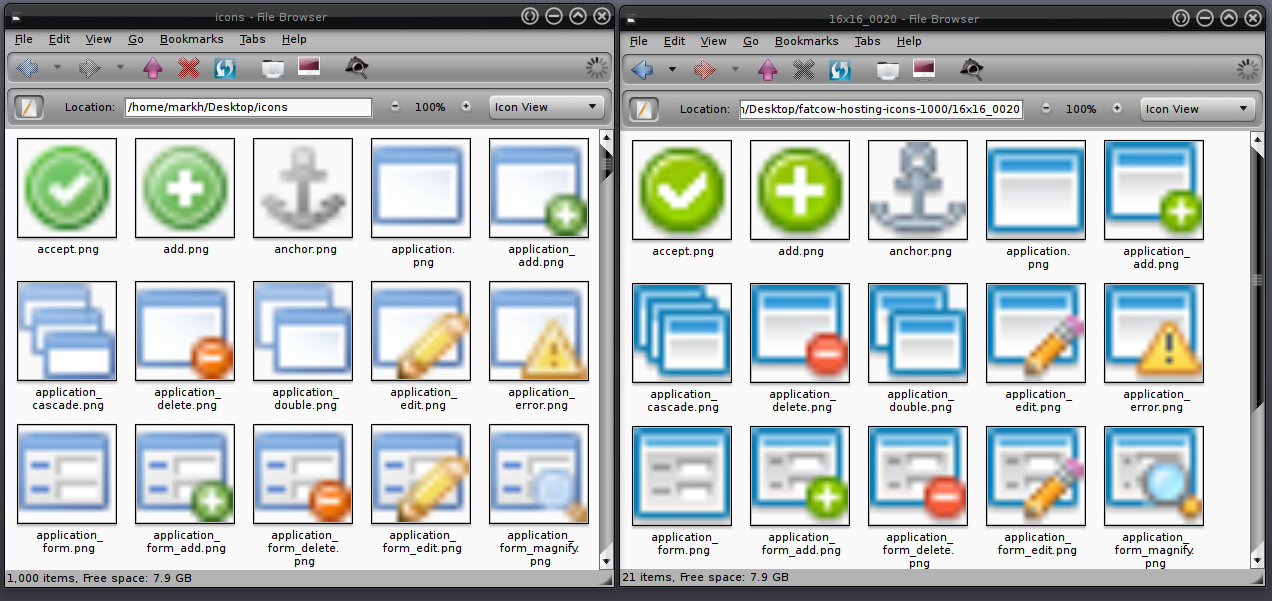This screenshot has width=1272, height=601.
Task: Open the Tabs menu in the right window
Action: tap(867, 41)
